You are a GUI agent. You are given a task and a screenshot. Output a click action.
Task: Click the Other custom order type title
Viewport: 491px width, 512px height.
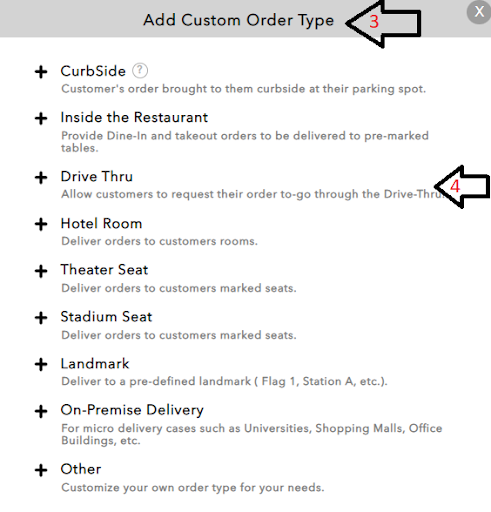point(81,469)
